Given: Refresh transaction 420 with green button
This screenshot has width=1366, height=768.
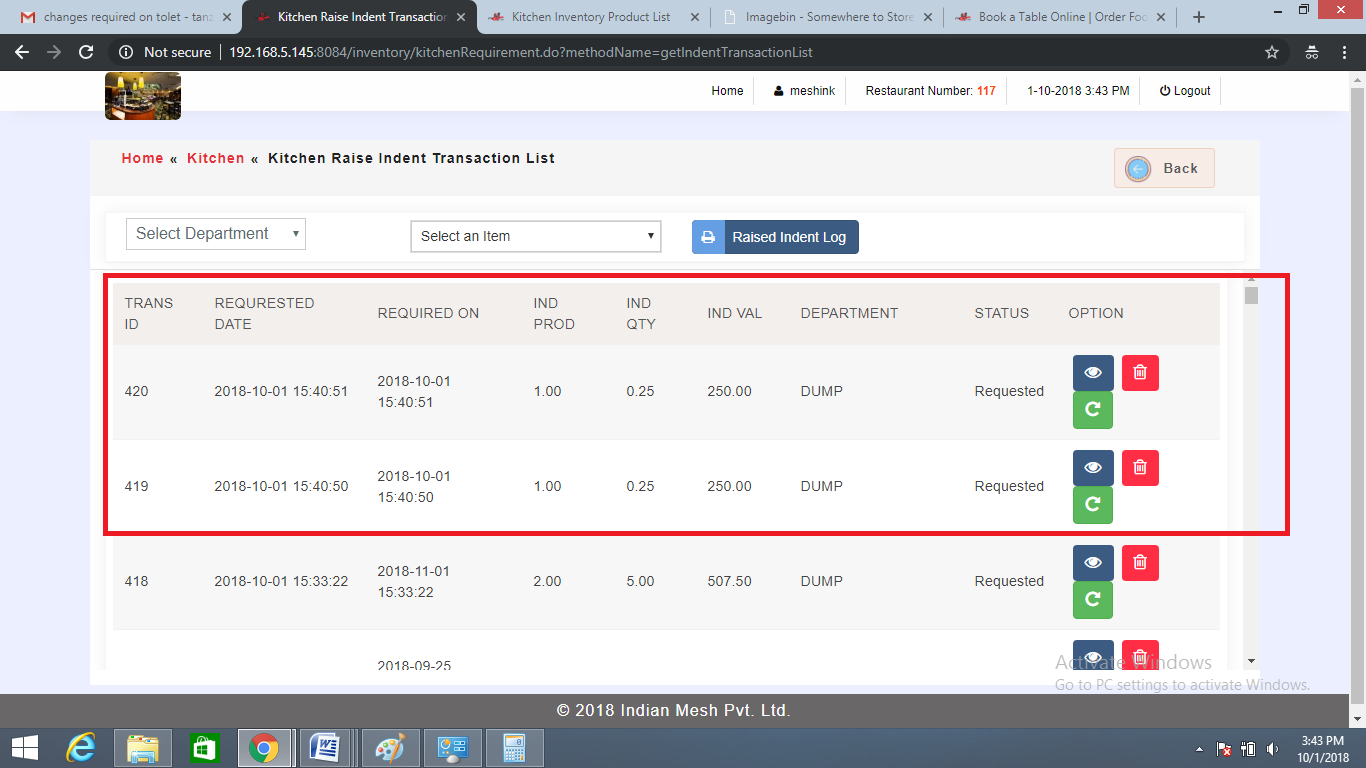Looking at the screenshot, I should pos(1093,410).
